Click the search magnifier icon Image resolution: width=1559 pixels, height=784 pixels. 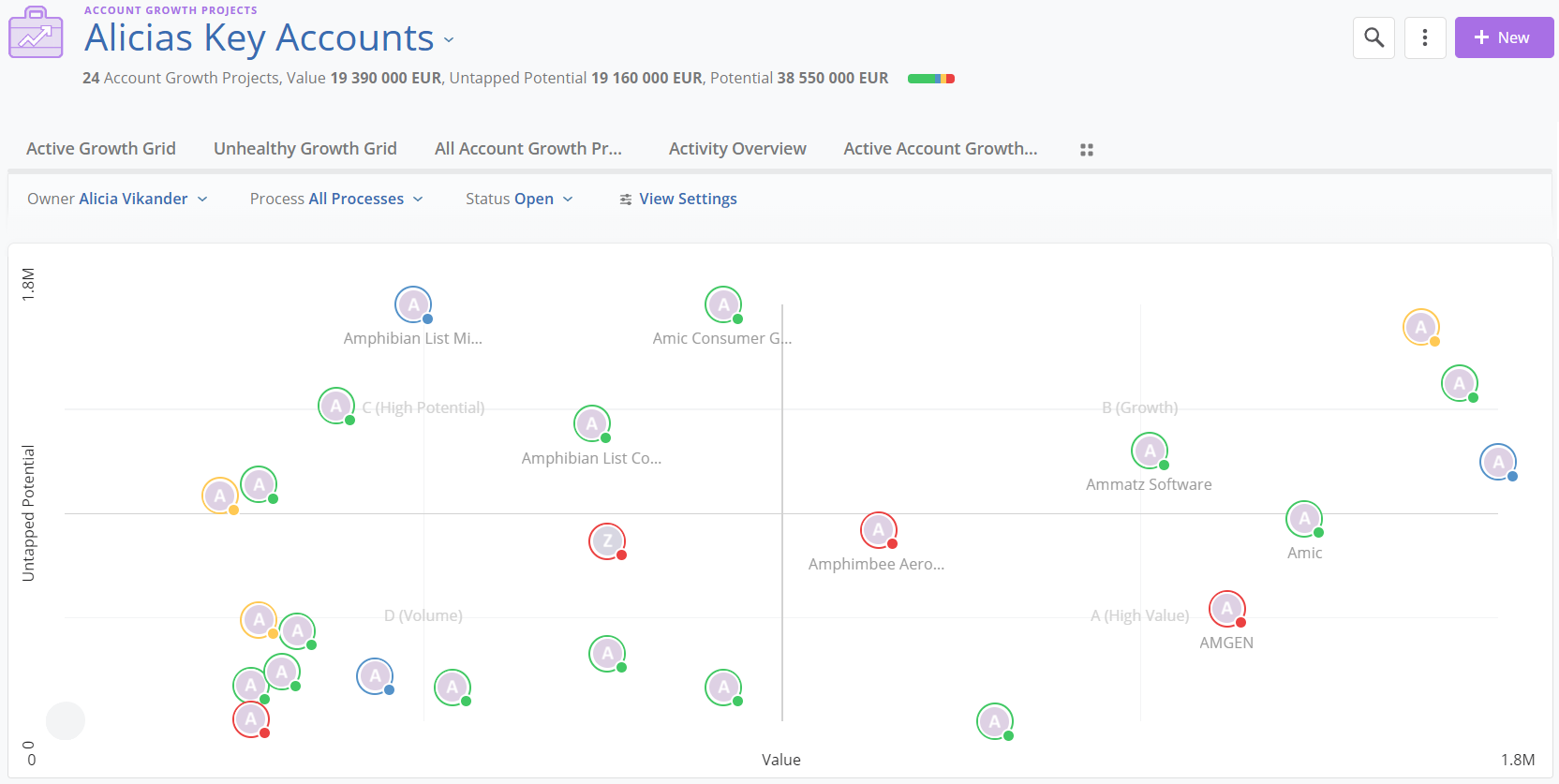[x=1373, y=37]
